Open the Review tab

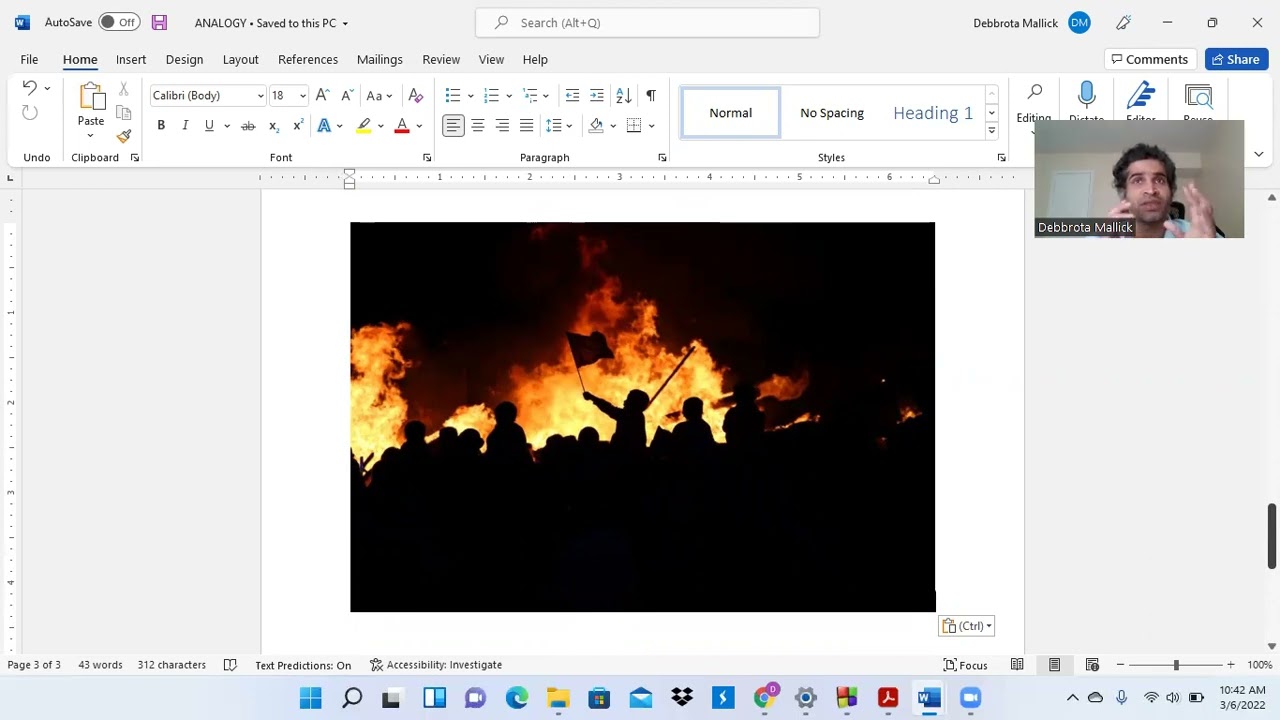coord(441,60)
